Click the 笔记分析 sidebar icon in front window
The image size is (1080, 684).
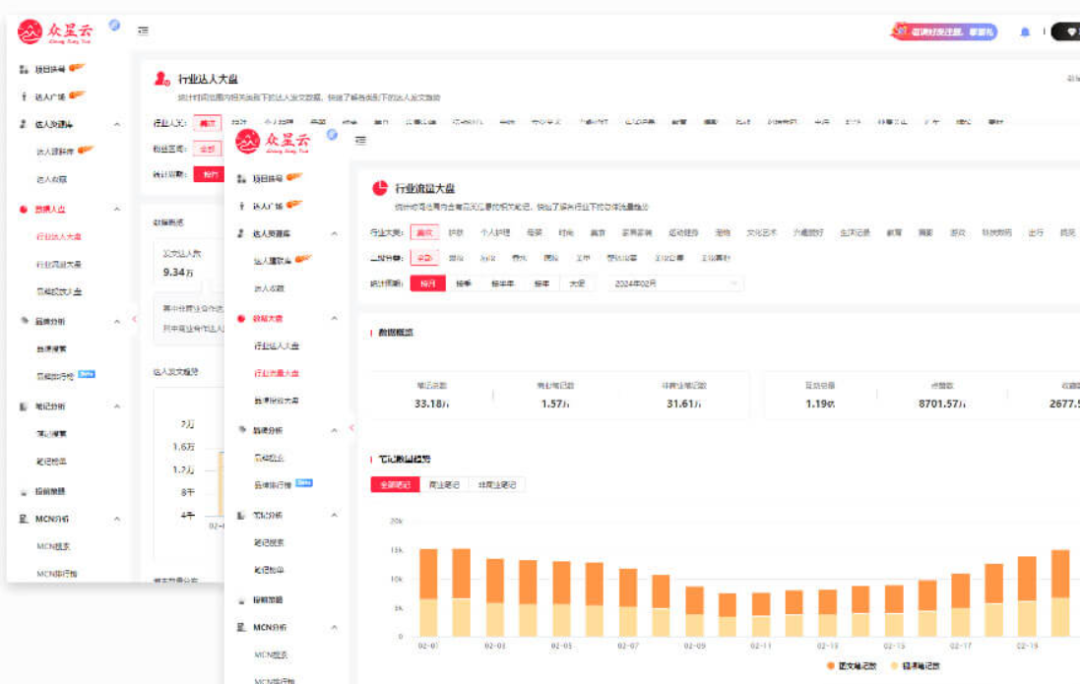241,515
